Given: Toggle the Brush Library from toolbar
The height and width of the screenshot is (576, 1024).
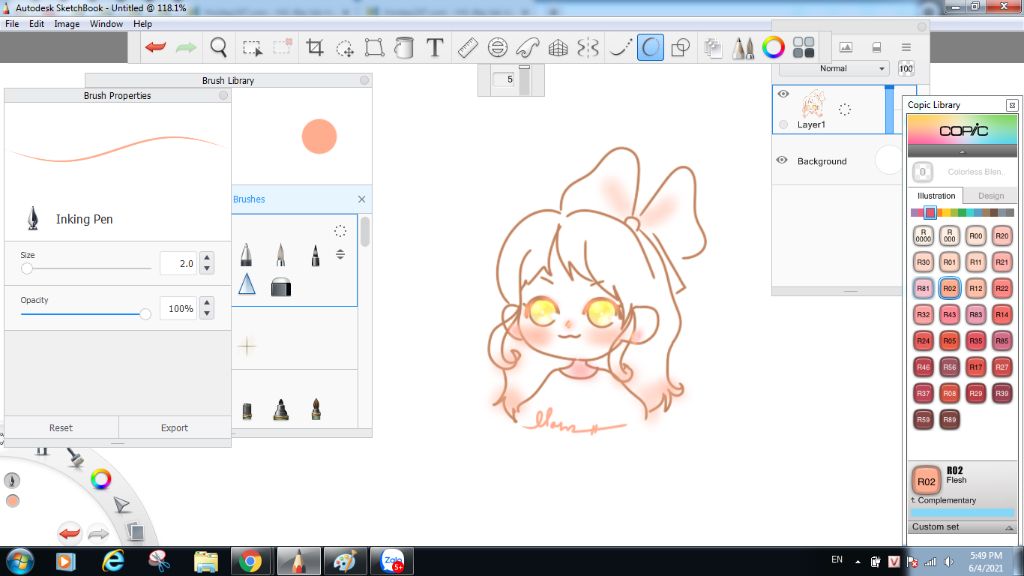Looking at the screenshot, I should tap(743, 47).
